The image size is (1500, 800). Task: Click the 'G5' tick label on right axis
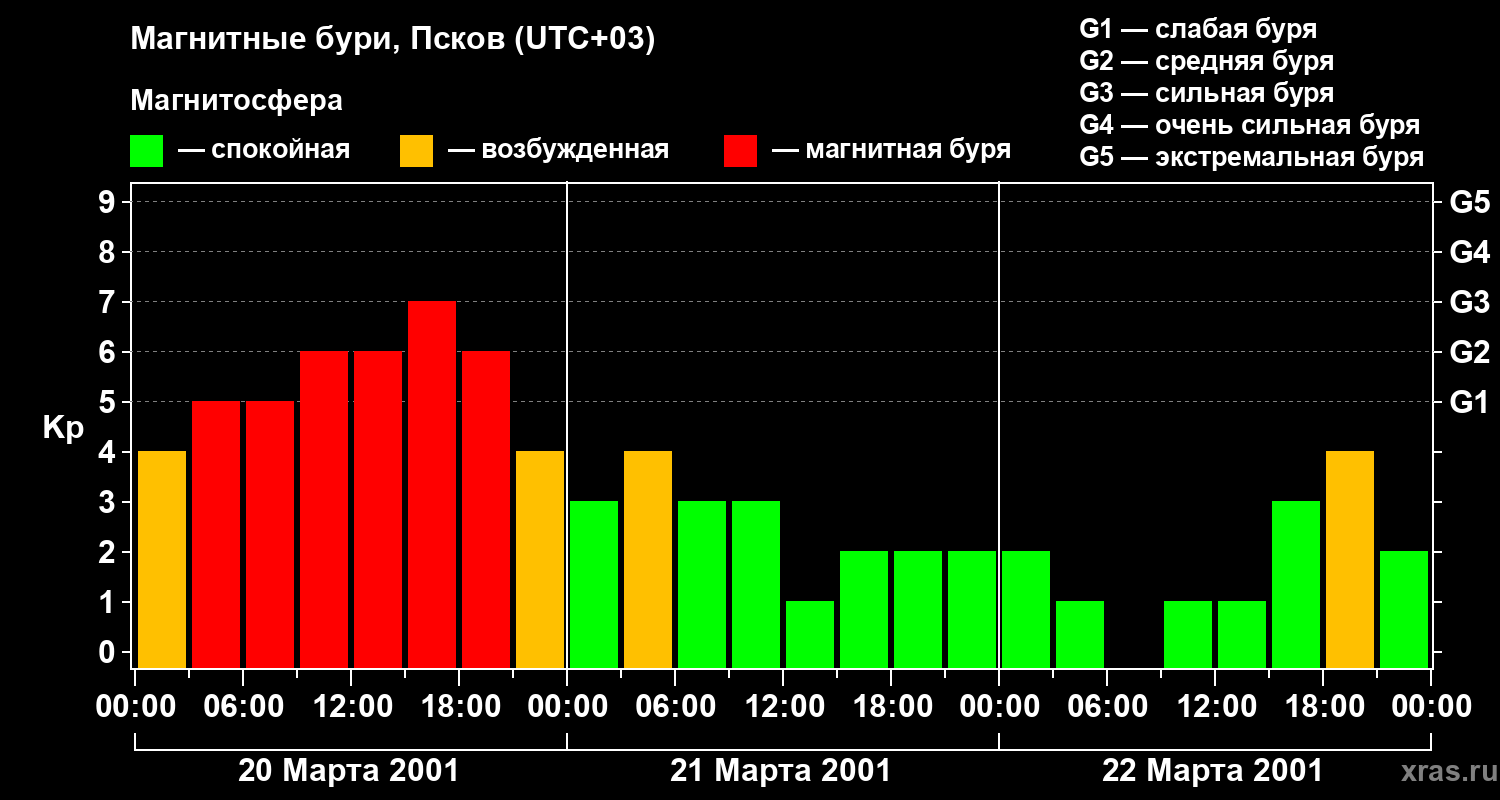1470,202
